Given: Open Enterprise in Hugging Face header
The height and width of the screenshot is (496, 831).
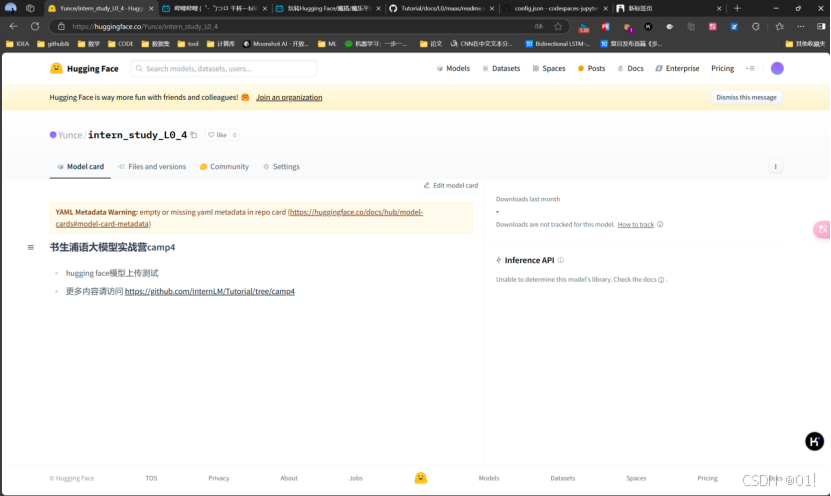Looking at the screenshot, I should coord(677,68).
